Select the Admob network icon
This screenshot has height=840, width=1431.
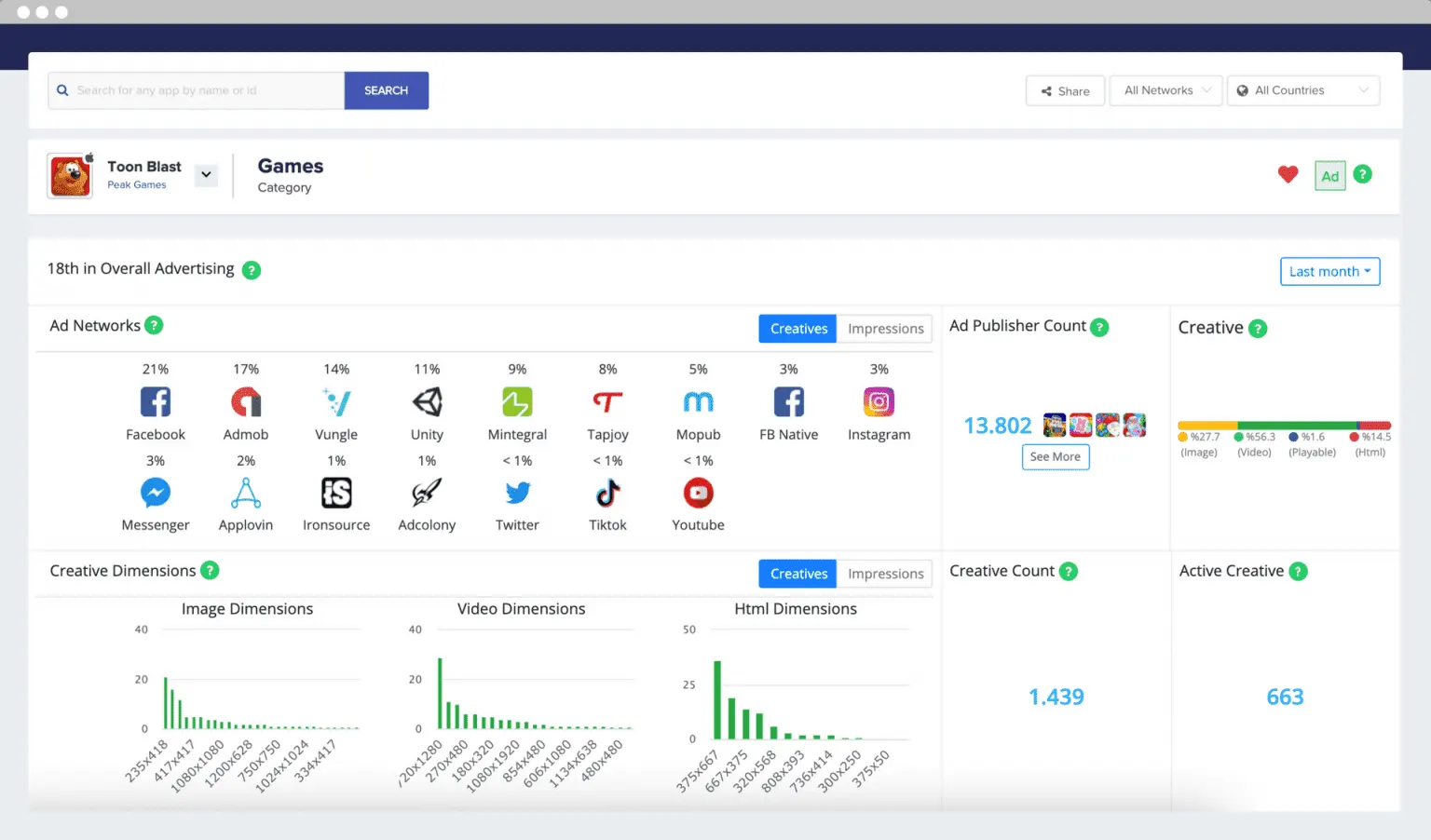coord(246,402)
